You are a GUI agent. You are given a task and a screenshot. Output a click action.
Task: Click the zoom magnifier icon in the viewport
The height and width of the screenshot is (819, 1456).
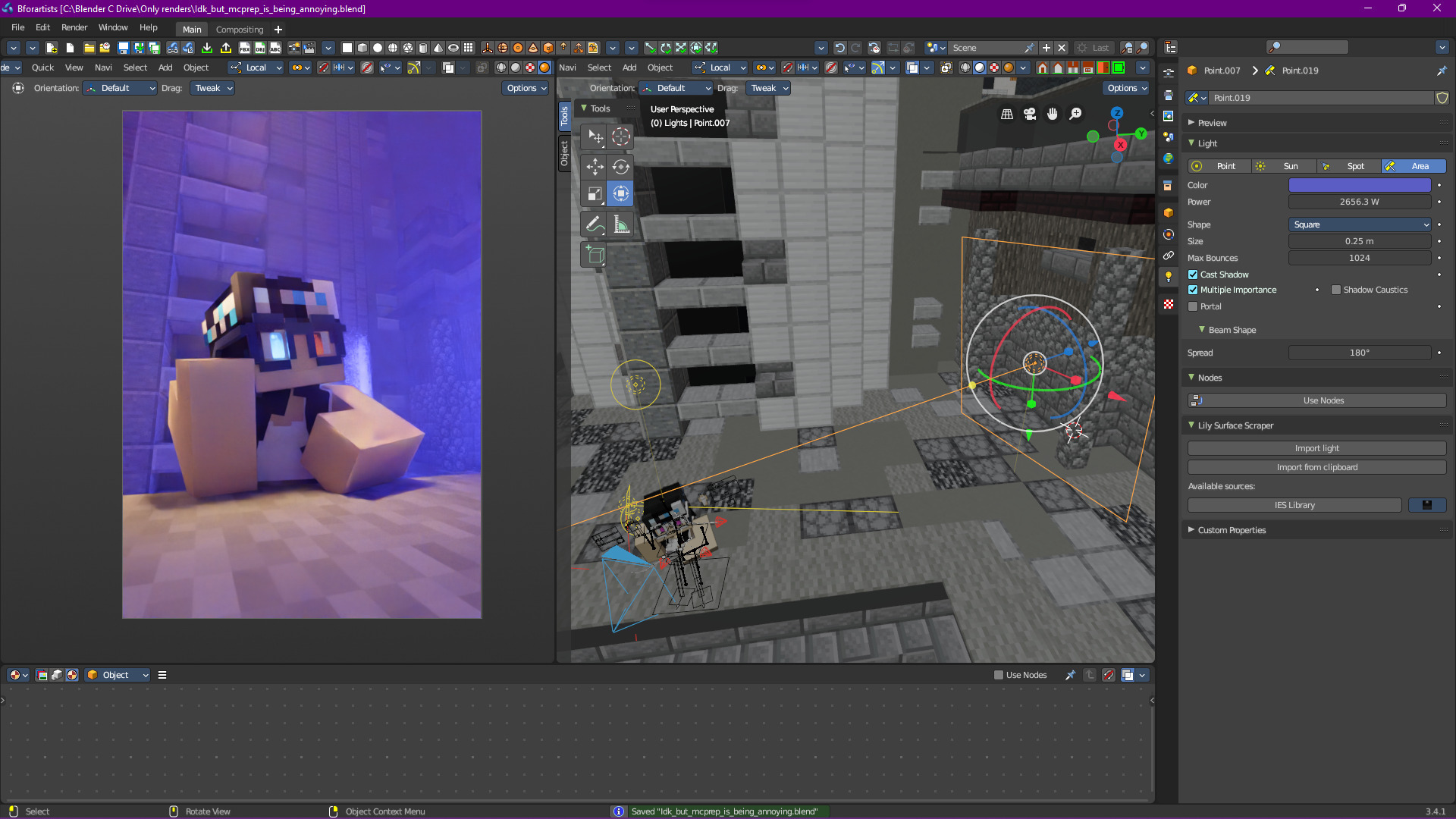click(1075, 114)
